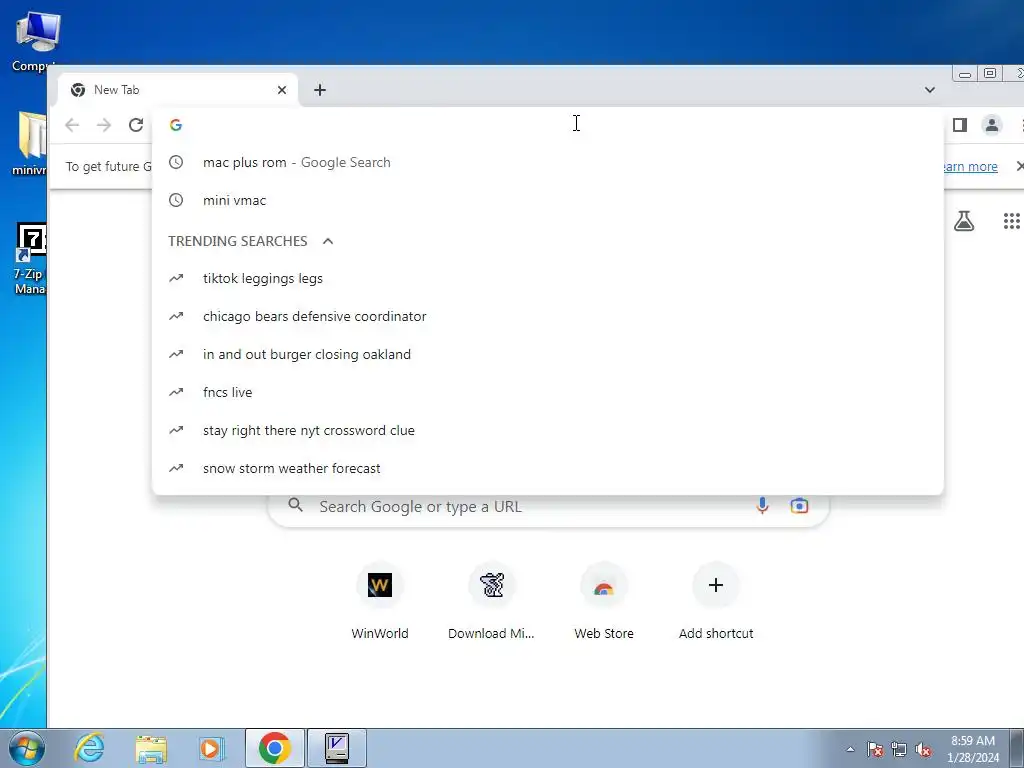Close the New Tab tab
Viewport: 1024px width, 768px height.
click(281, 90)
